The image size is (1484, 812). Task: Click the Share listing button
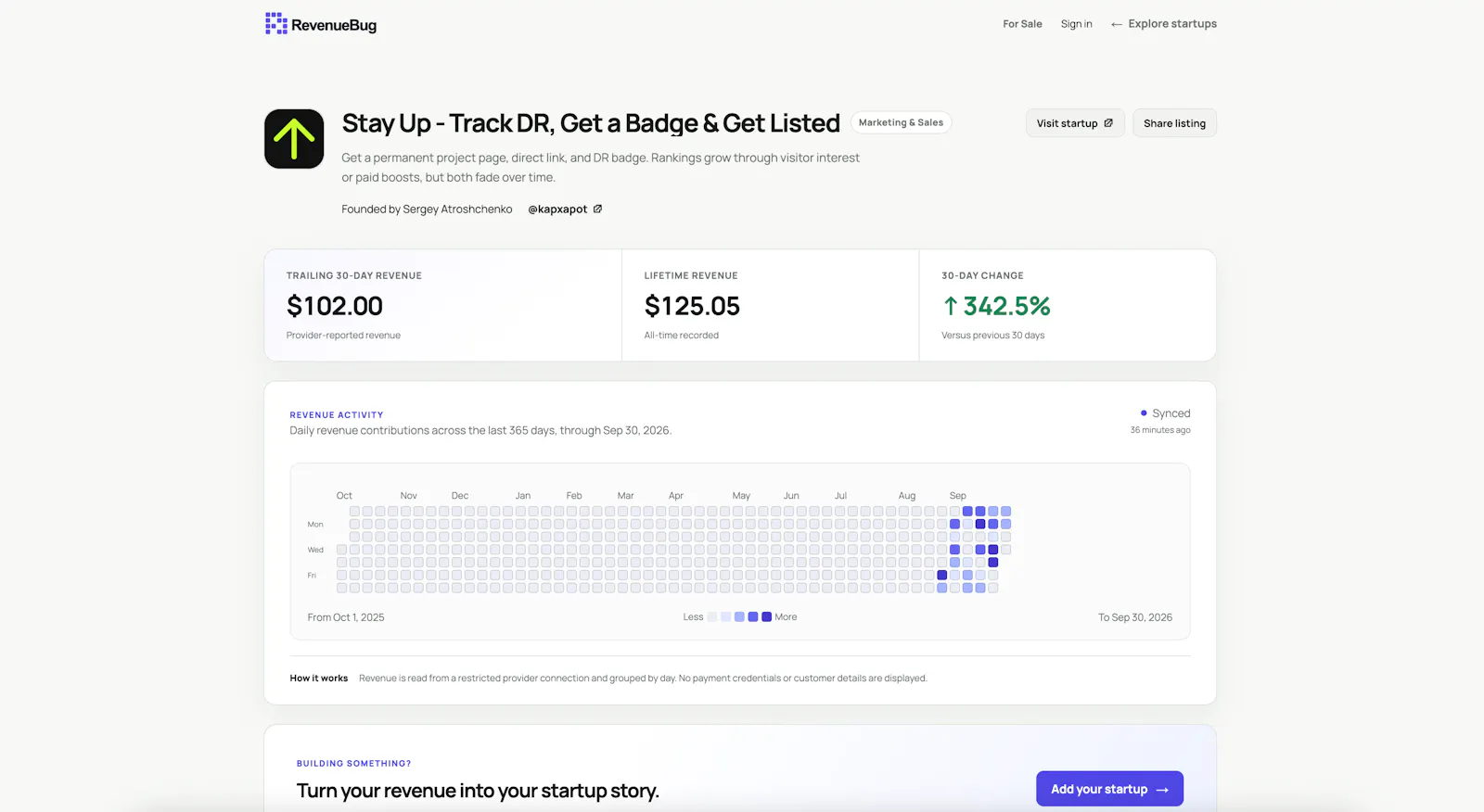(1174, 123)
